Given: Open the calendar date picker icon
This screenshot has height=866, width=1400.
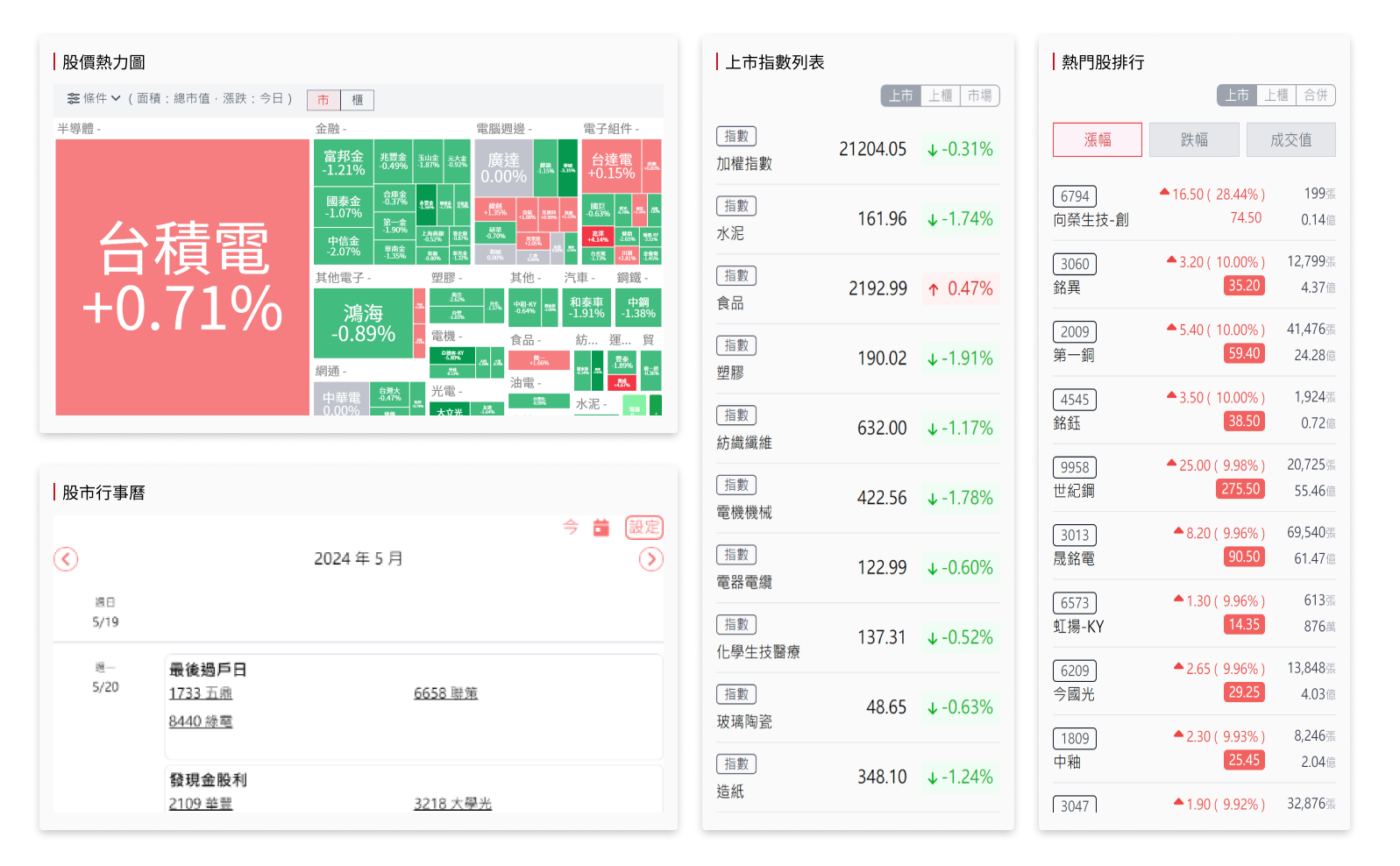Looking at the screenshot, I should tap(601, 527).
